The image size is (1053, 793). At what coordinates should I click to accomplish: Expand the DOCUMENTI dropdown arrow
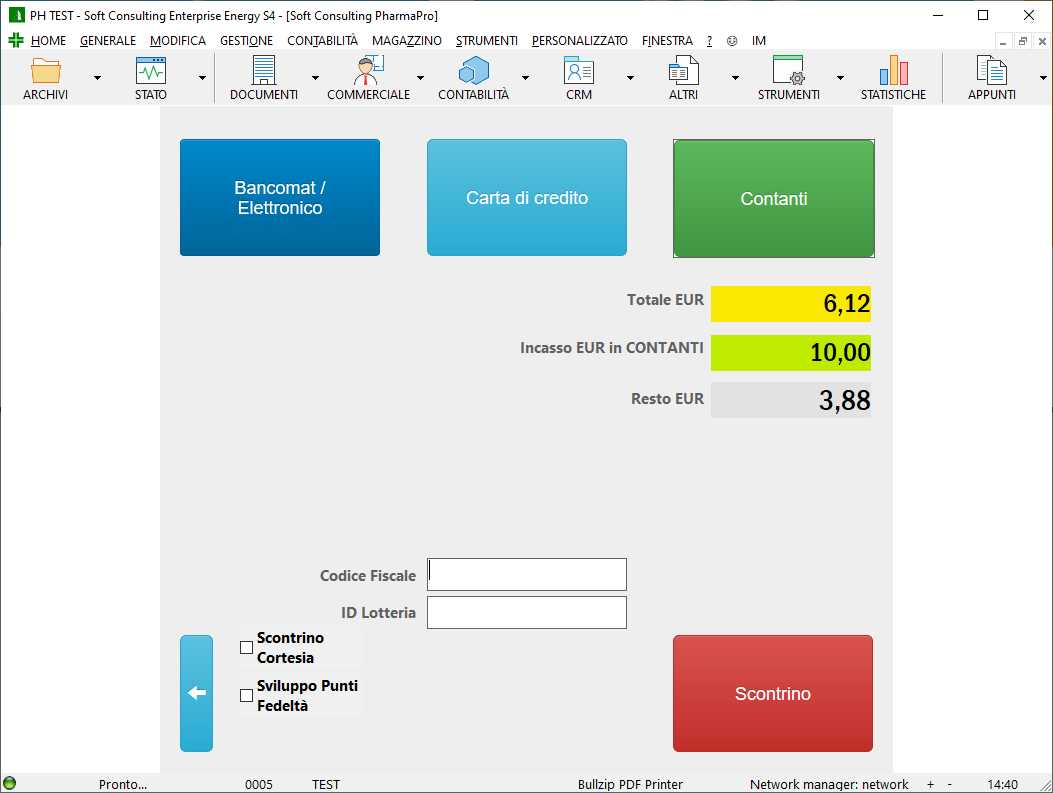pyautogui.click(x=315, y=78)
